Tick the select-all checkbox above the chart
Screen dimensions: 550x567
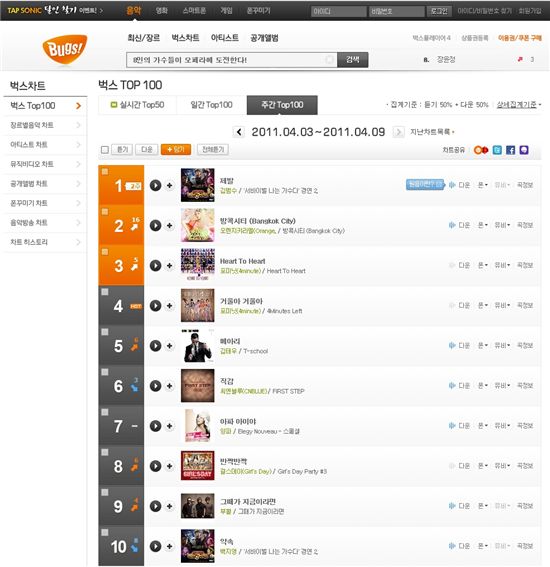tap(105, 150)
